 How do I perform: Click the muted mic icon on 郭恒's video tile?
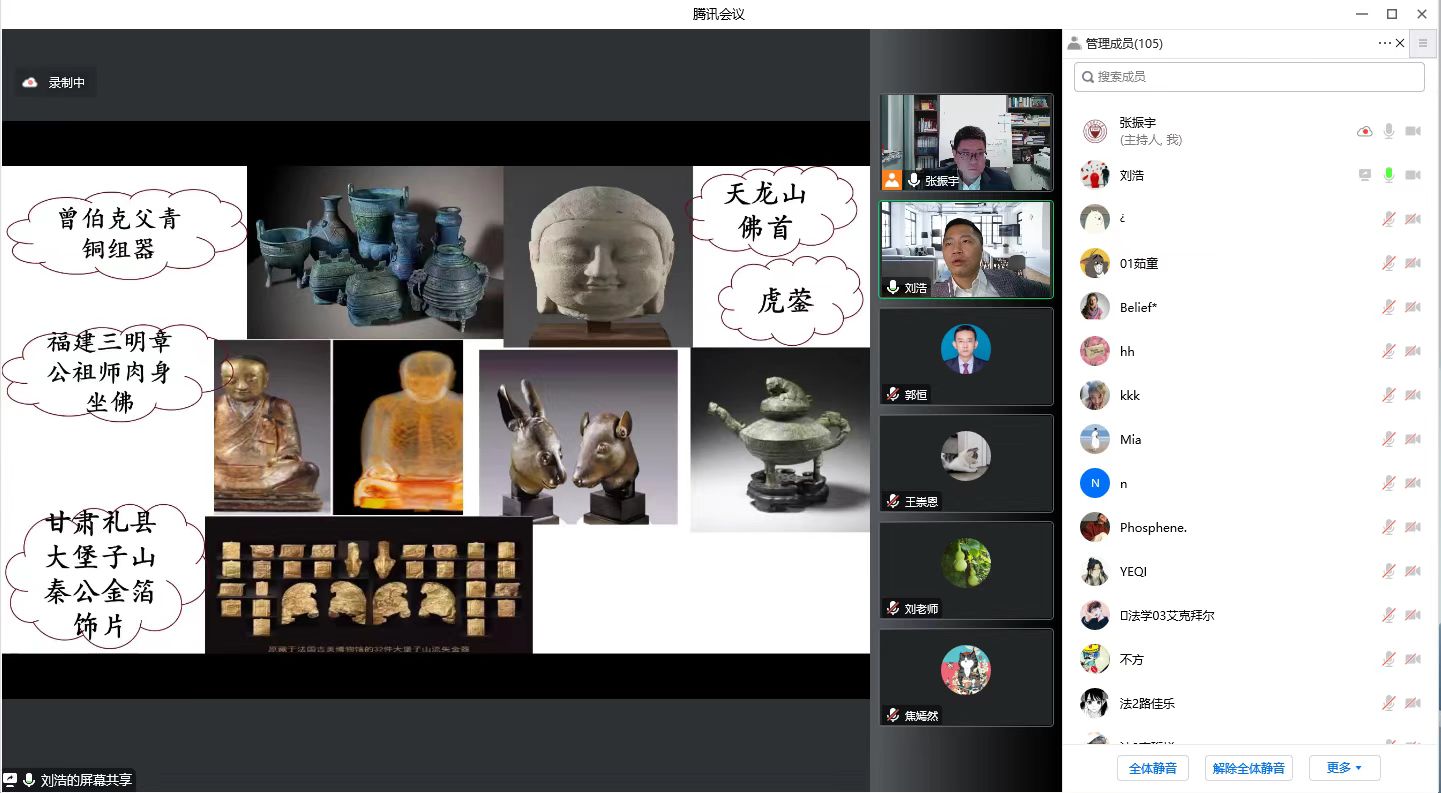[892, 395]
